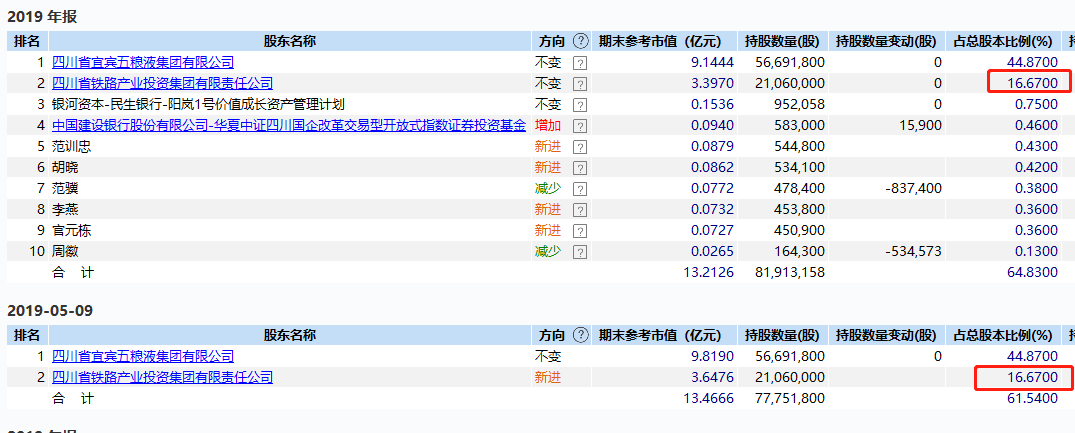The height and width of the screenshot is (433, 1075).
Task: Select shareholder name 周徽
Action: tap(66, 251)
